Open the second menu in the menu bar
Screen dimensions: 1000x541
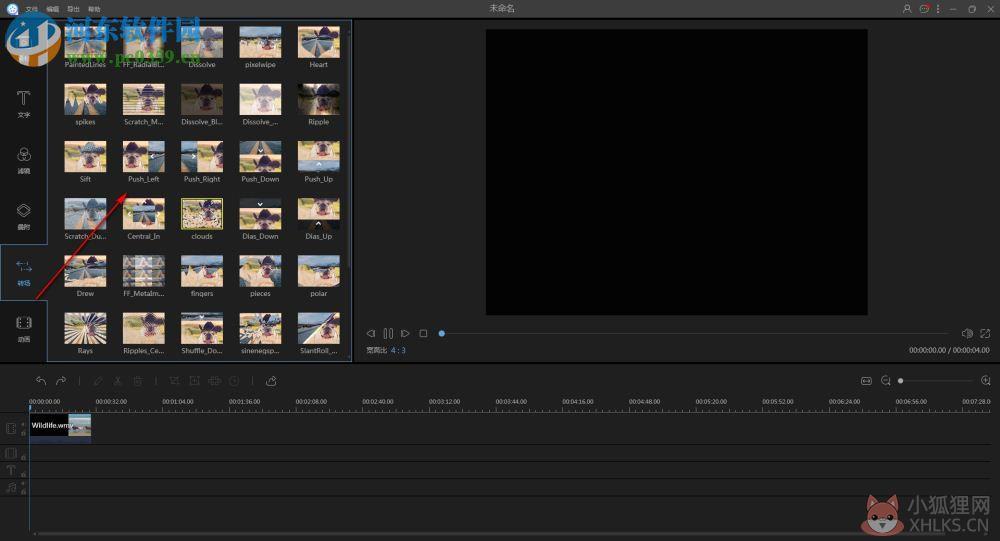coord(53,9)
